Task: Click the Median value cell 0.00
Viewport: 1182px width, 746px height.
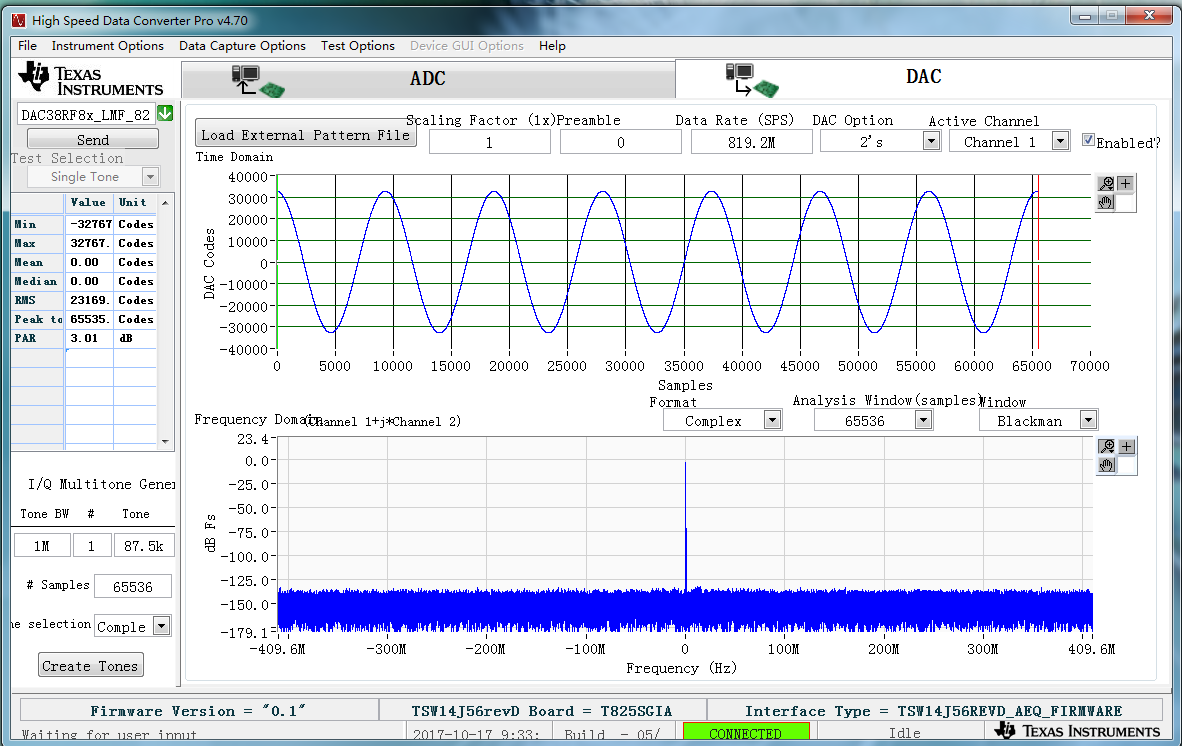Action: pyautogui.click(x=90, y=280)
